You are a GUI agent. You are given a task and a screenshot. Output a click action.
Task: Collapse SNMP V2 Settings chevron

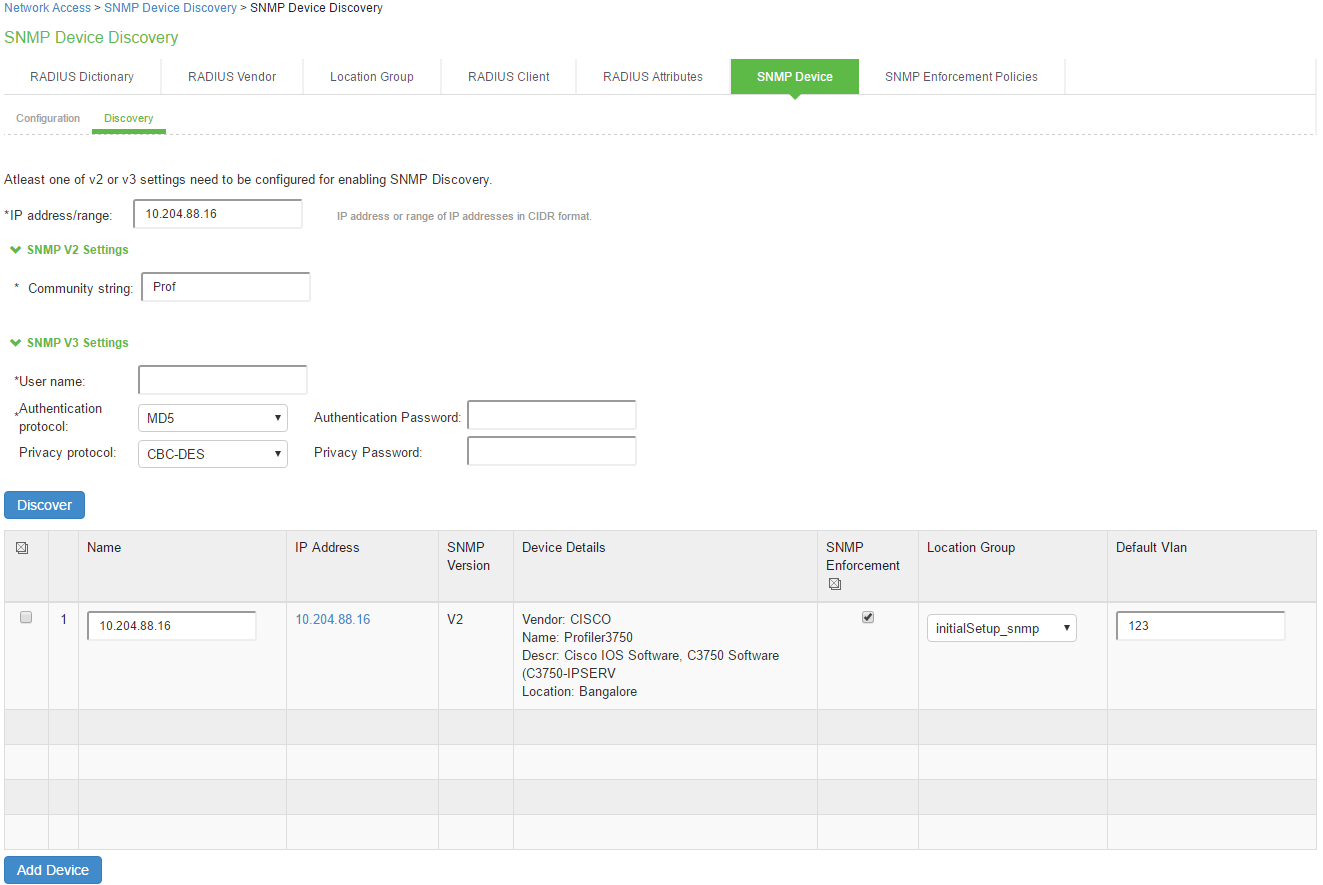coord(15,249)
